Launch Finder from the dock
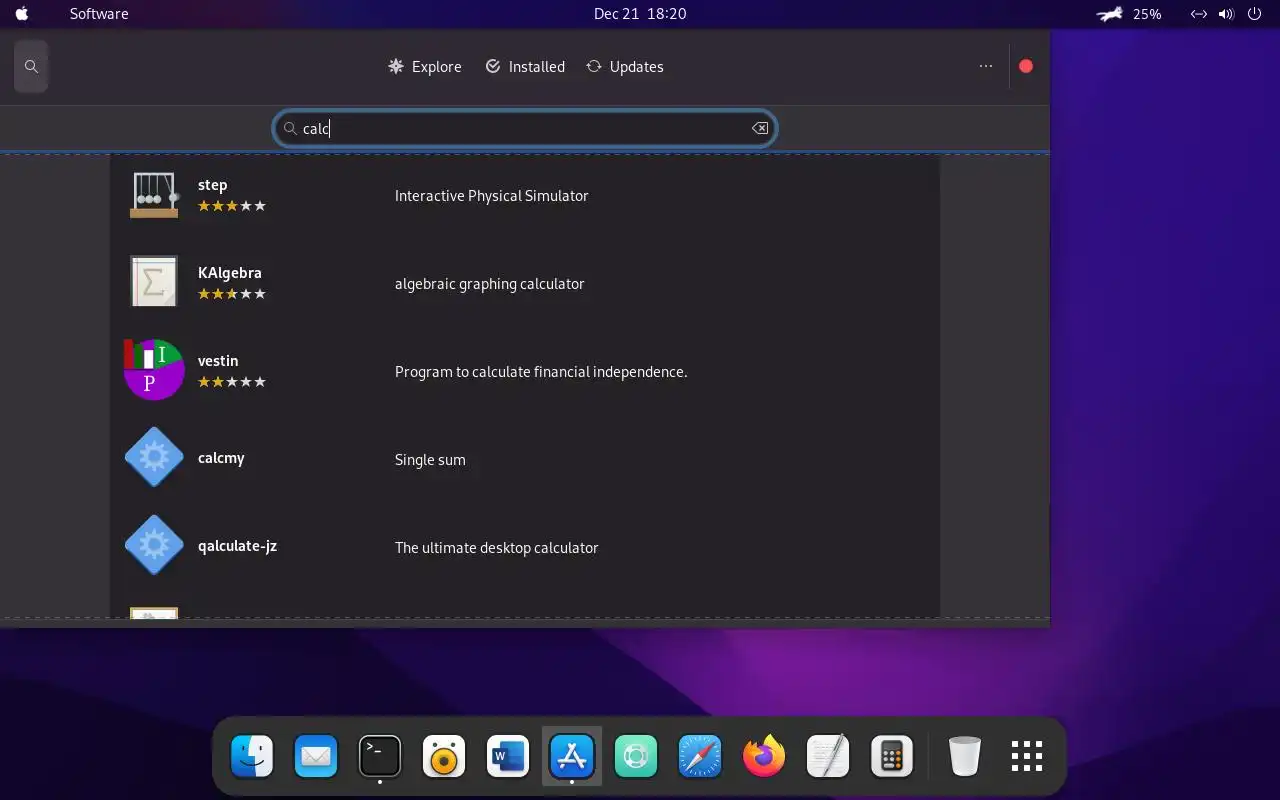 coord(252,756)
